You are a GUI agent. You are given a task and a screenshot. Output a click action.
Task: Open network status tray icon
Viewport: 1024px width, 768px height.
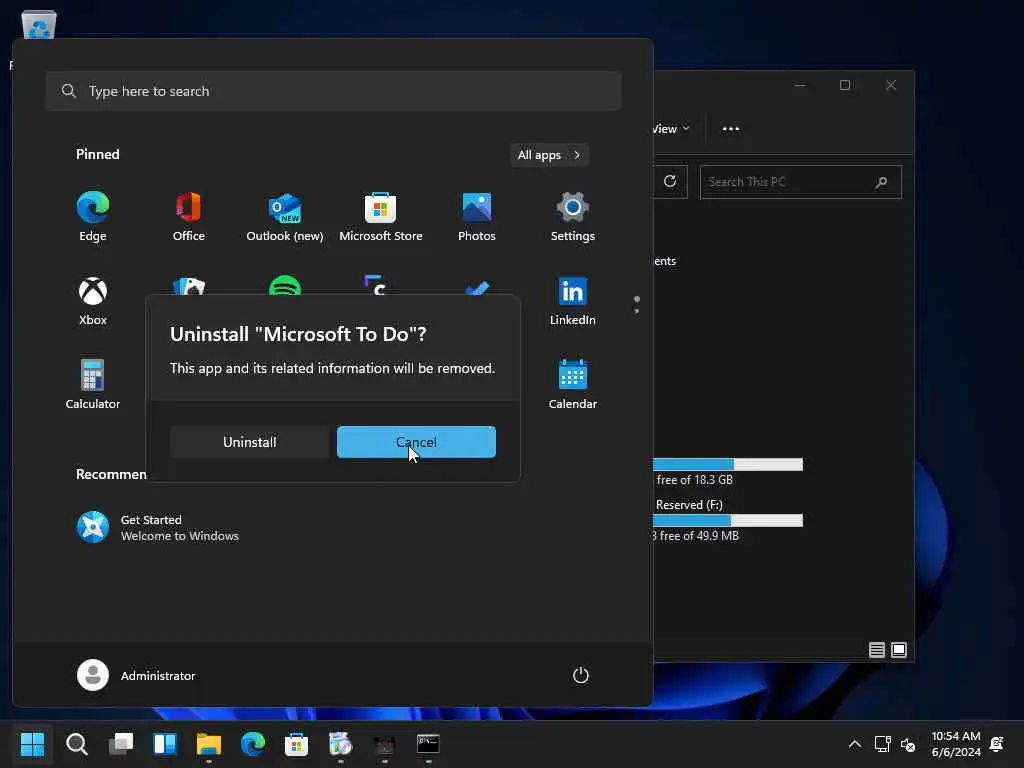click(x=882, y=744)
